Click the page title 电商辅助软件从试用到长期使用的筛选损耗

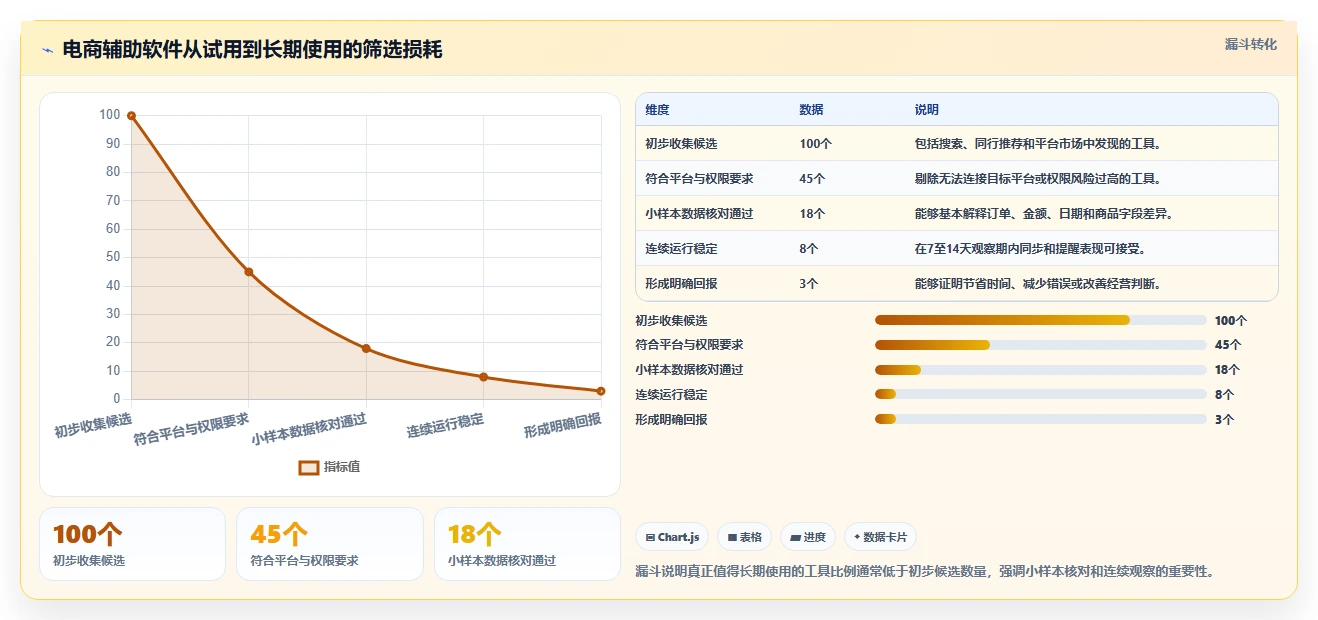(x=252, y=50)
